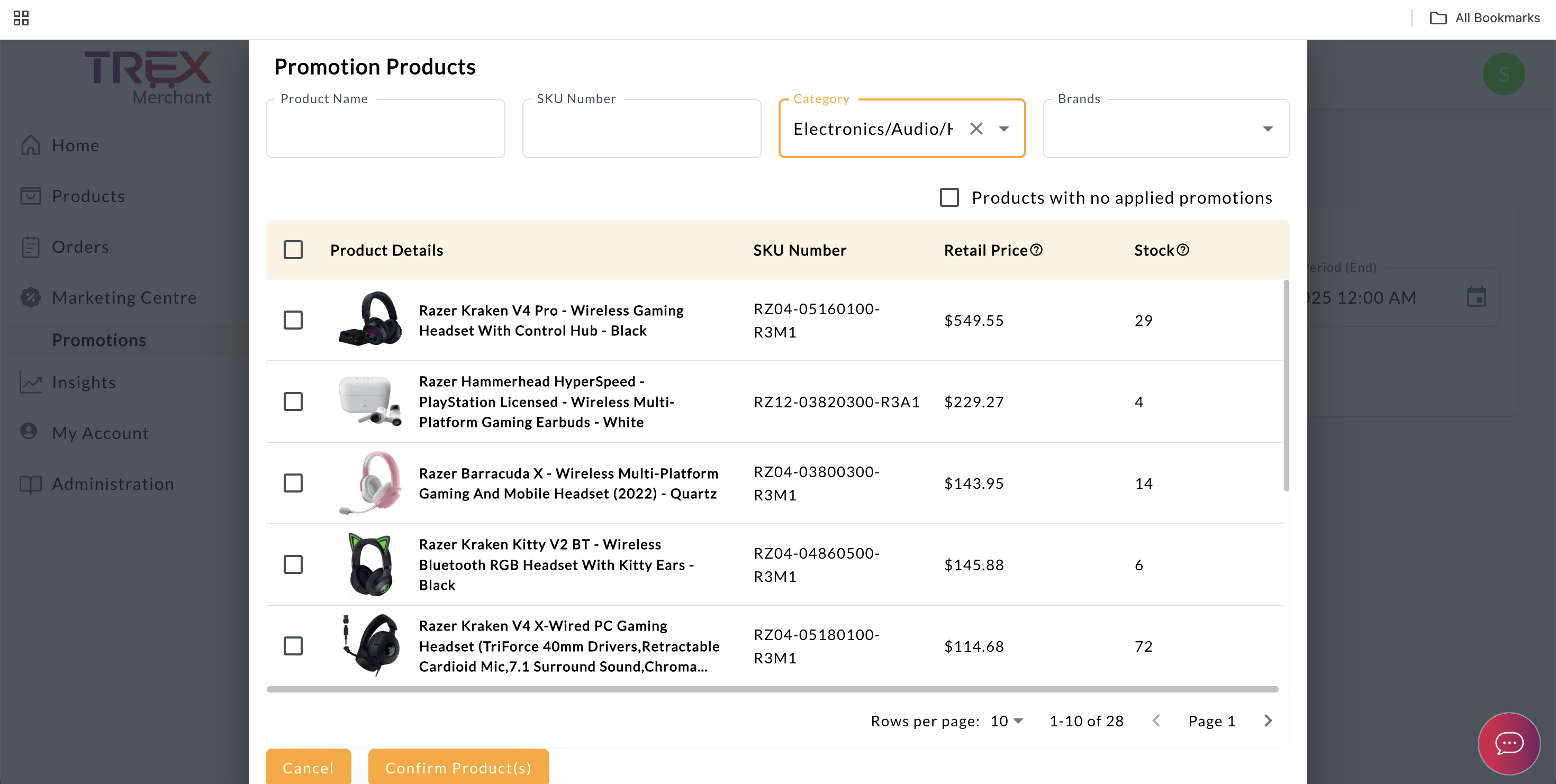1556x784 pixels.
Task: Tick the select-all checkbox in table header
Action: tap(293, 250)
